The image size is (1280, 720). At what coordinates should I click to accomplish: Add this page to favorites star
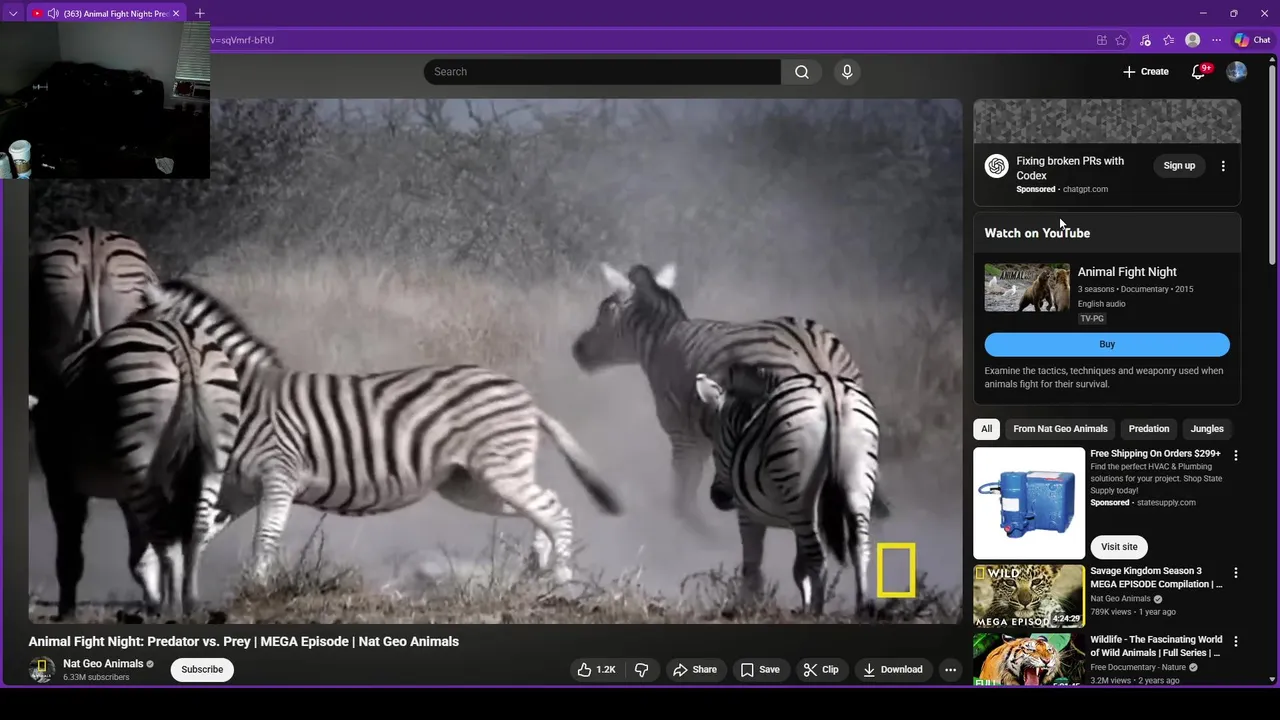click(x=1121, y=40)
